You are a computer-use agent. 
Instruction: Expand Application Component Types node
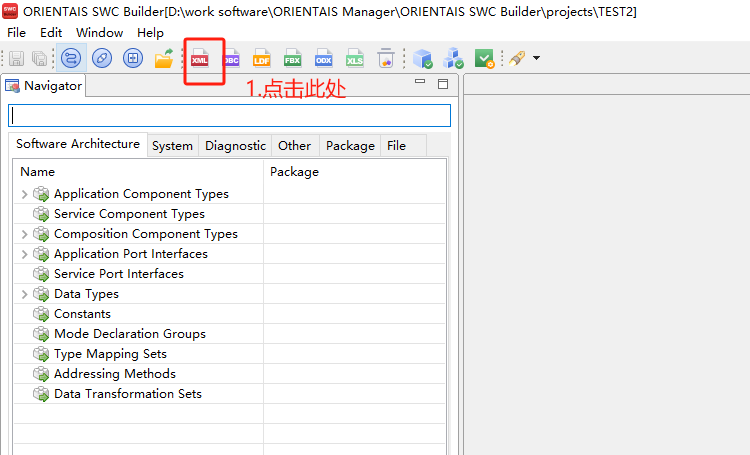(x=24, y=194)
